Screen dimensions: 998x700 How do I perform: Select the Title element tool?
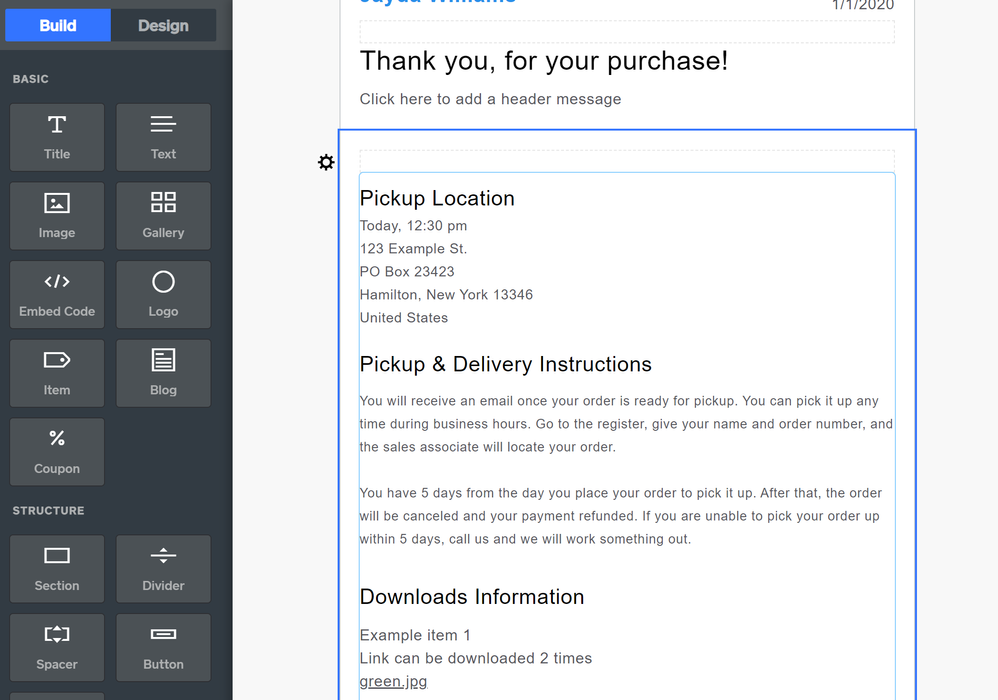coord(57,137)
